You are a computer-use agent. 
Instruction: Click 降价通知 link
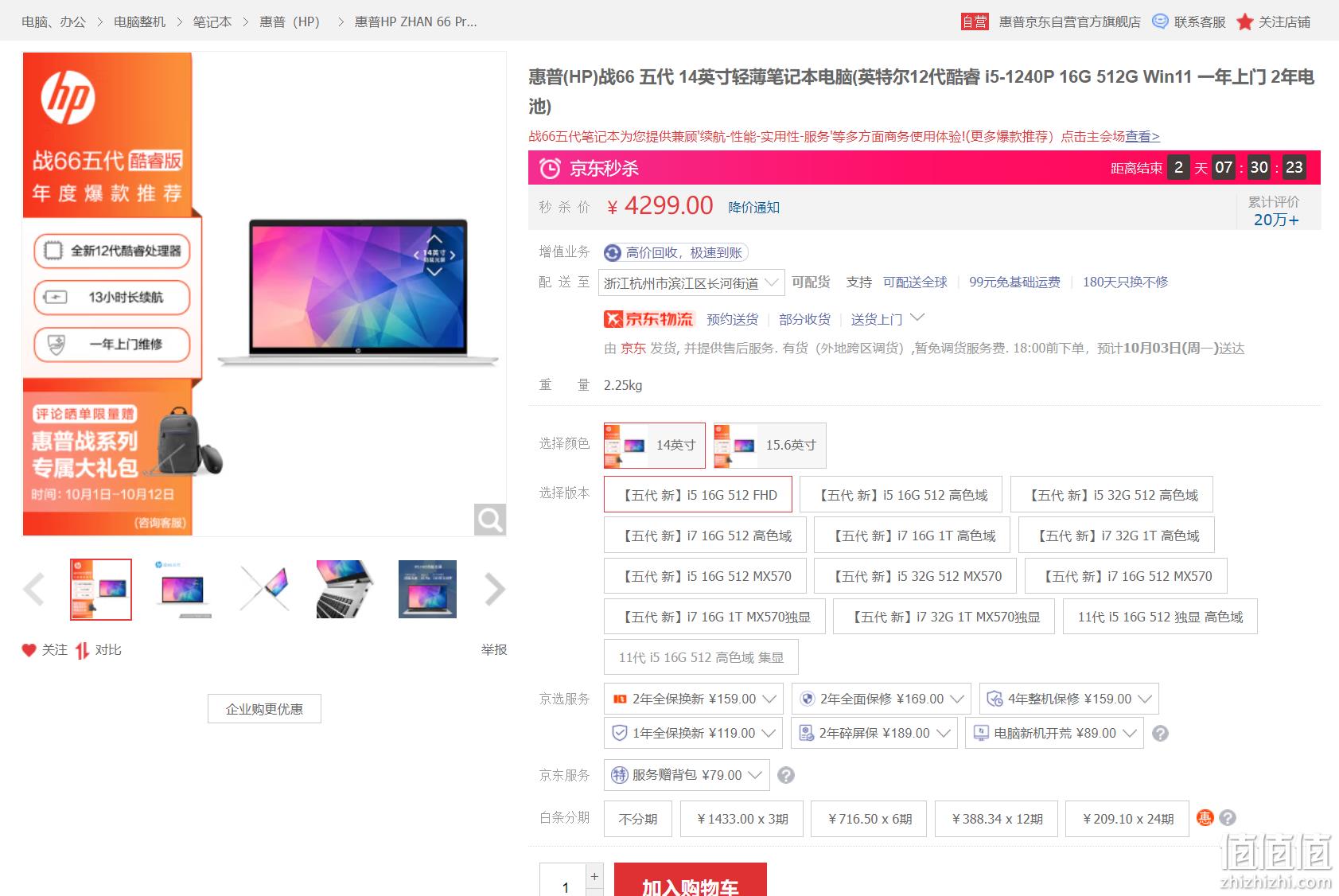coord(754,207)
